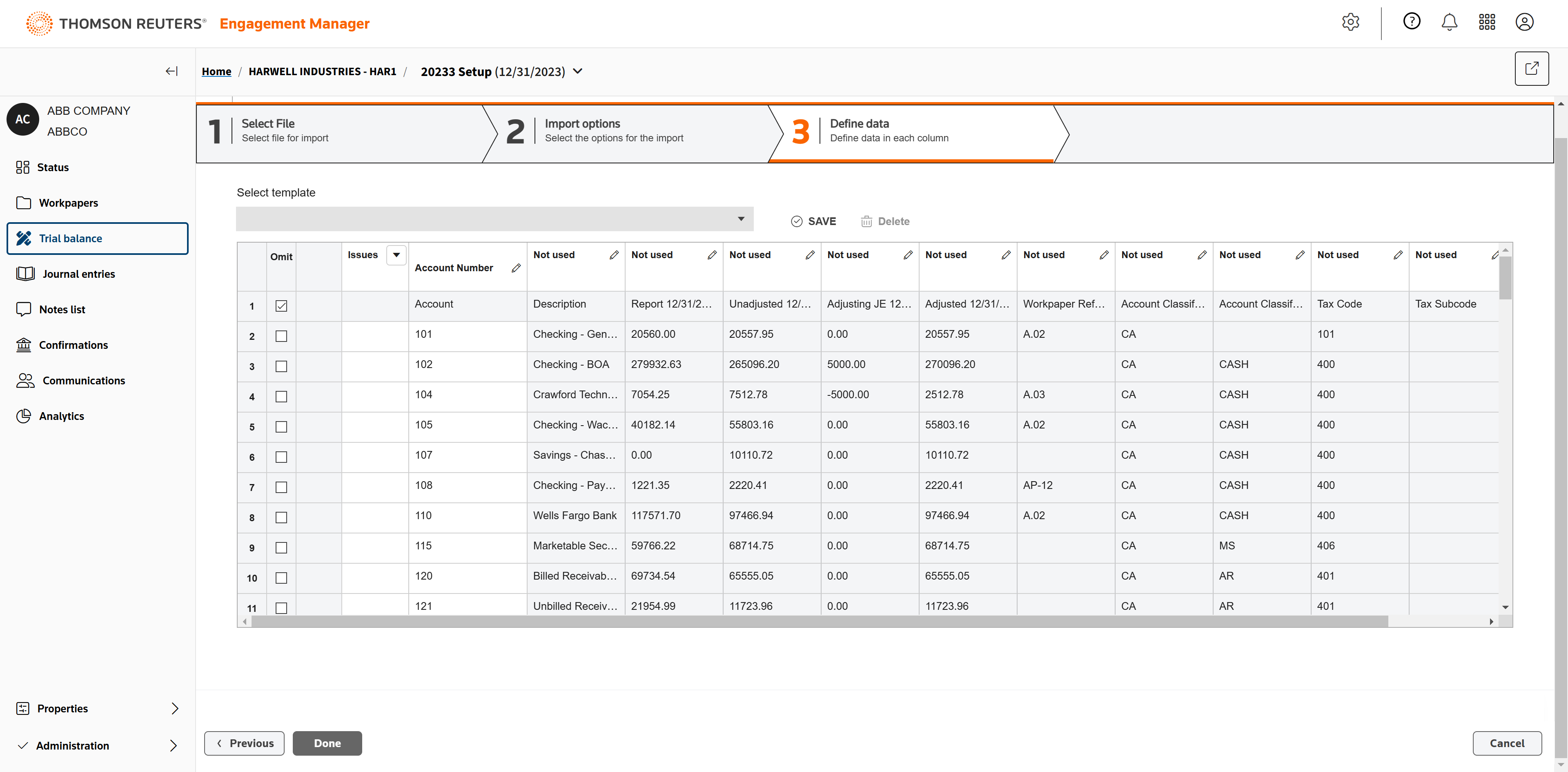The height and width of the screenshot is (772, 1568).
Task: Check the Omit checkbox for account 102
Action: click(x=281, y=366)
